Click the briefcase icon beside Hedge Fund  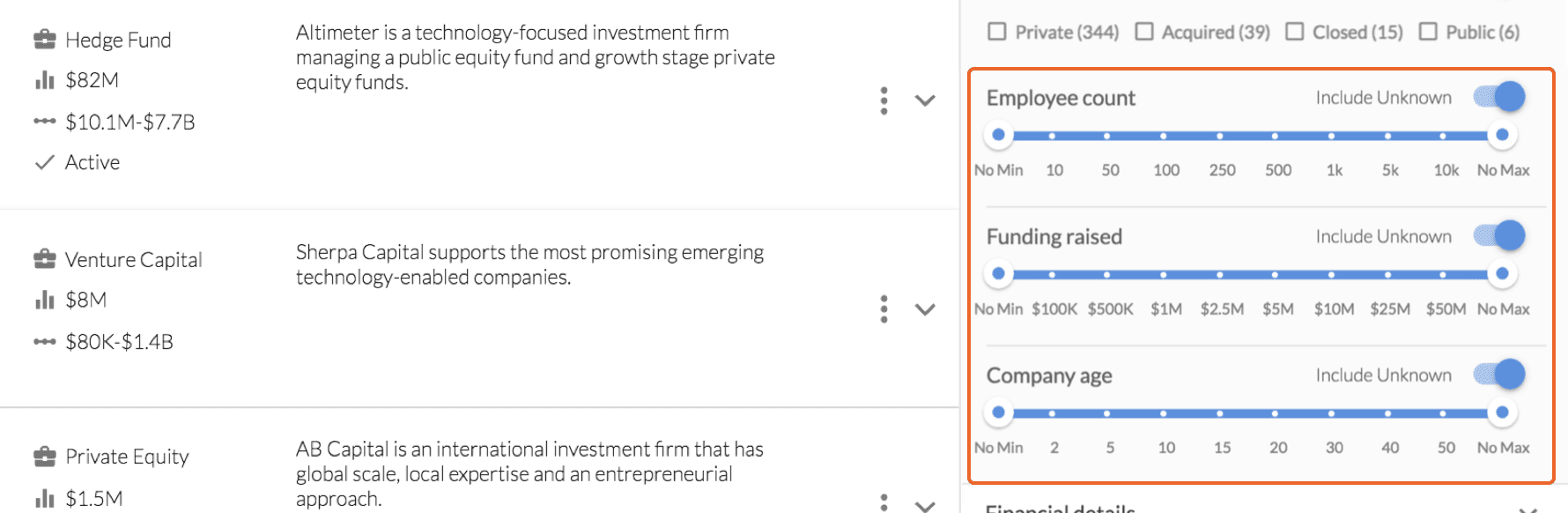tap(44, 40)
